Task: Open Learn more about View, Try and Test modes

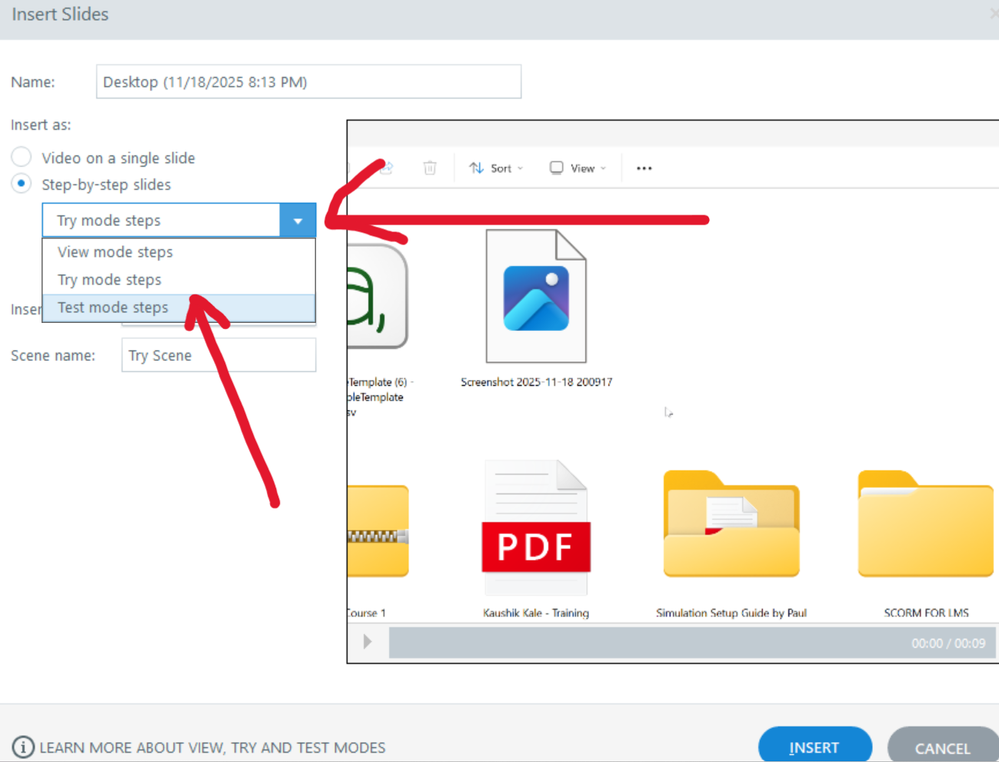Action: pos(212,747)
